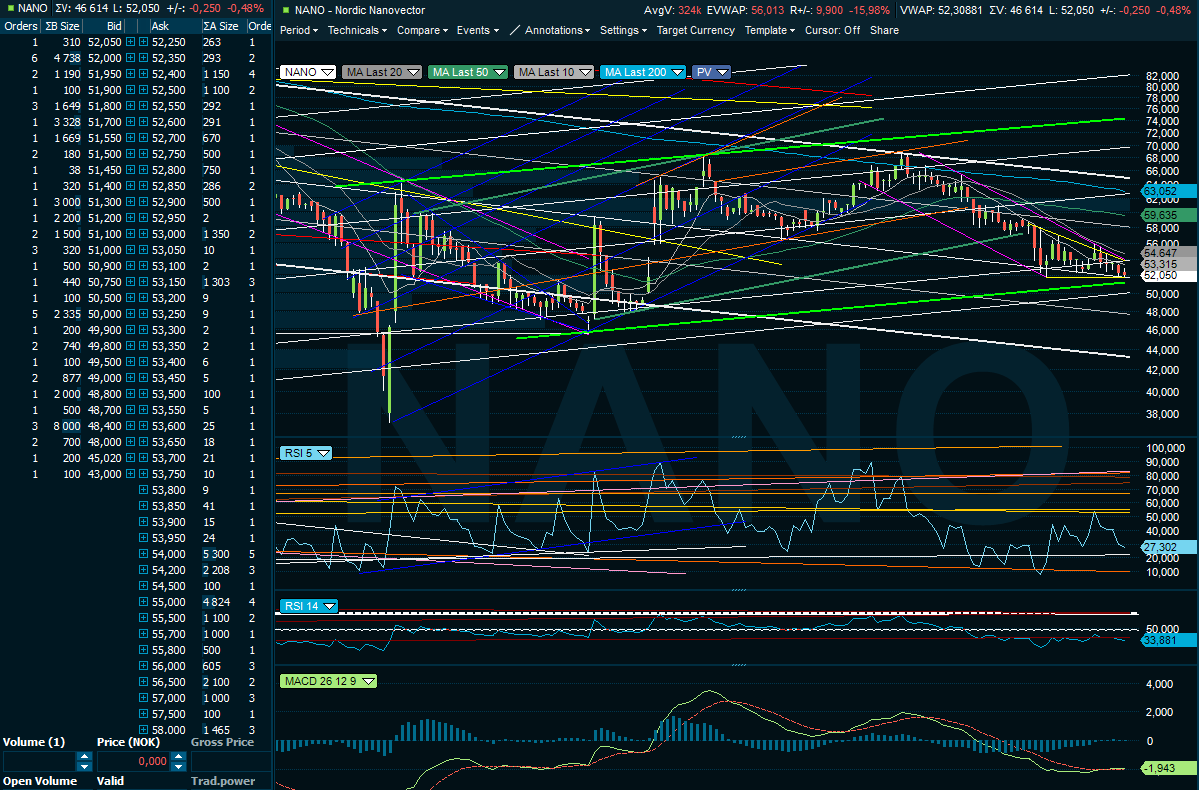Click the bid price 50,750 in order book
The height and width of the screenshot is (790, 1199).
tap(105, 282)
